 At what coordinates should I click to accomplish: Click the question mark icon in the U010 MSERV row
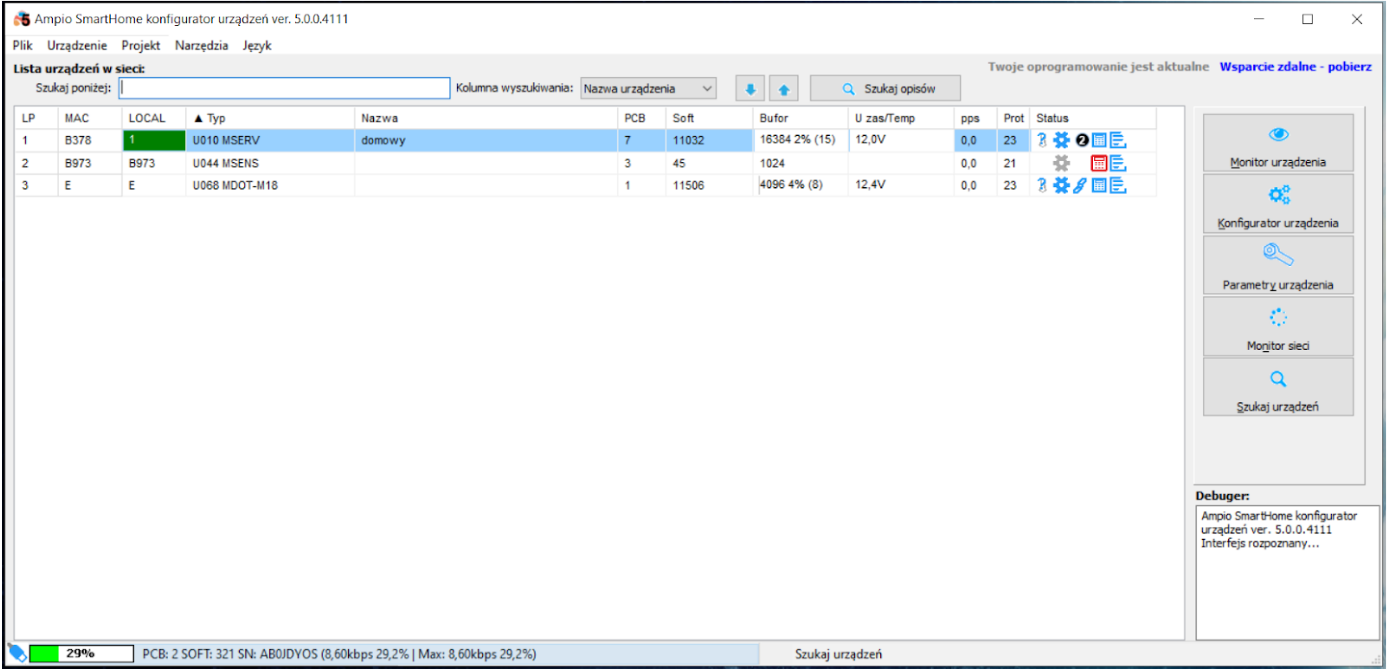coord(1042,140)
